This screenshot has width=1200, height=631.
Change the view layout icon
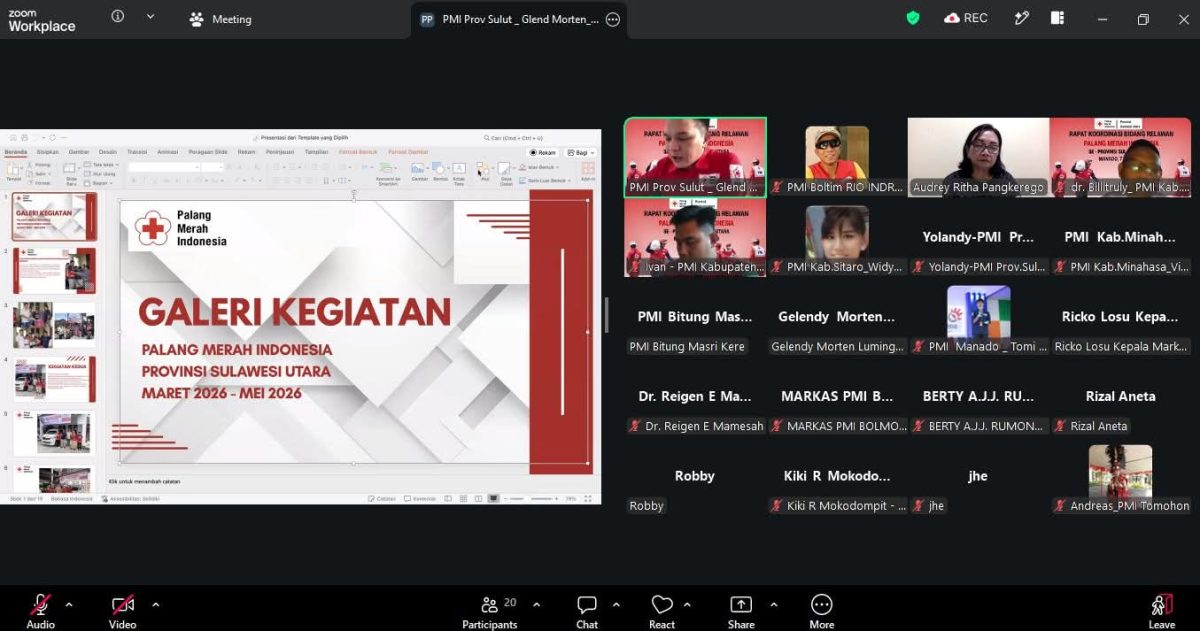pyautogui.click(x=1058, y=18)
